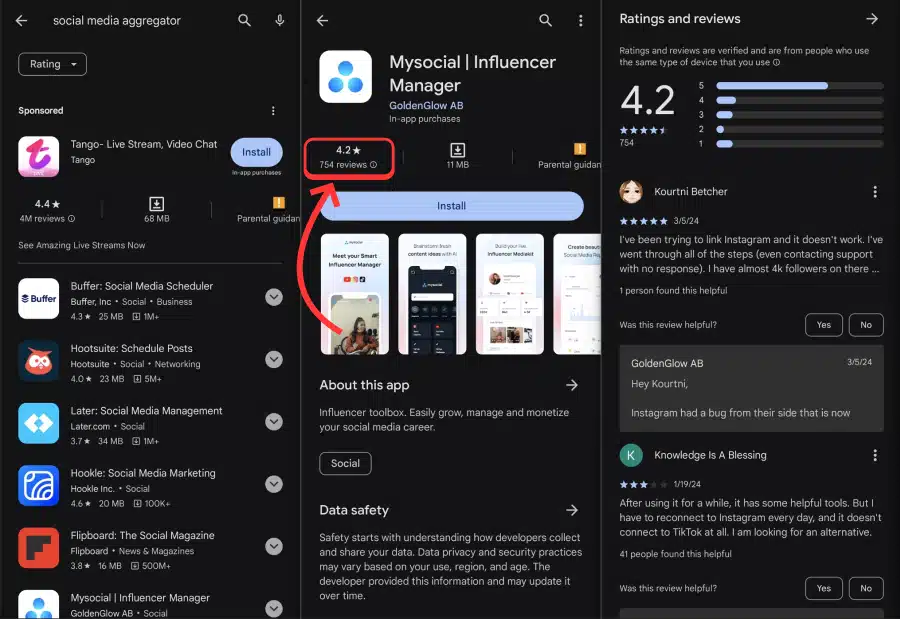This screenshot has width=900, height=619.
Task: Expand the Hookle listing details chevron
Action: point(273,484)
